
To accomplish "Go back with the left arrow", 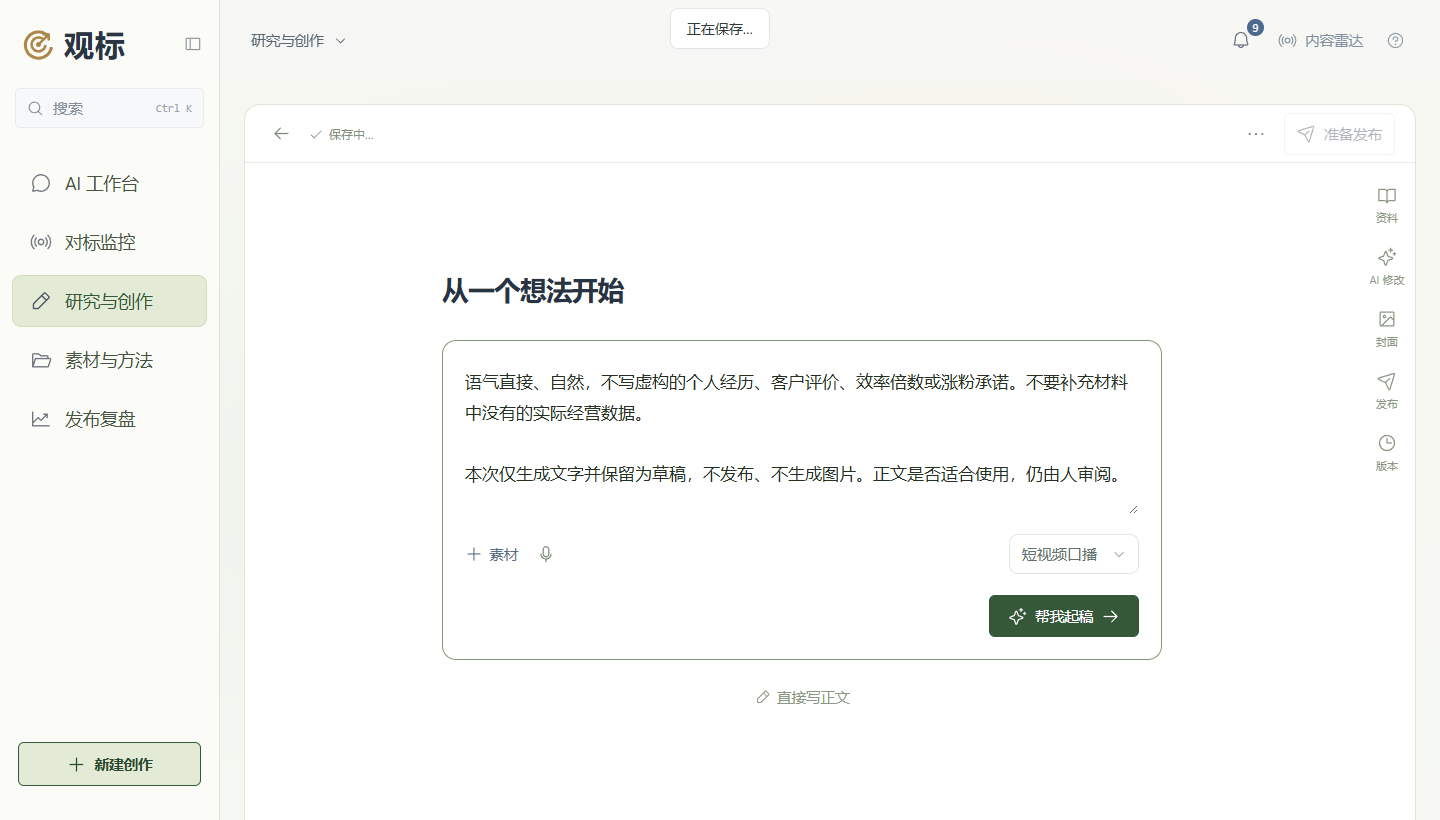I will [x=281, y=133].
